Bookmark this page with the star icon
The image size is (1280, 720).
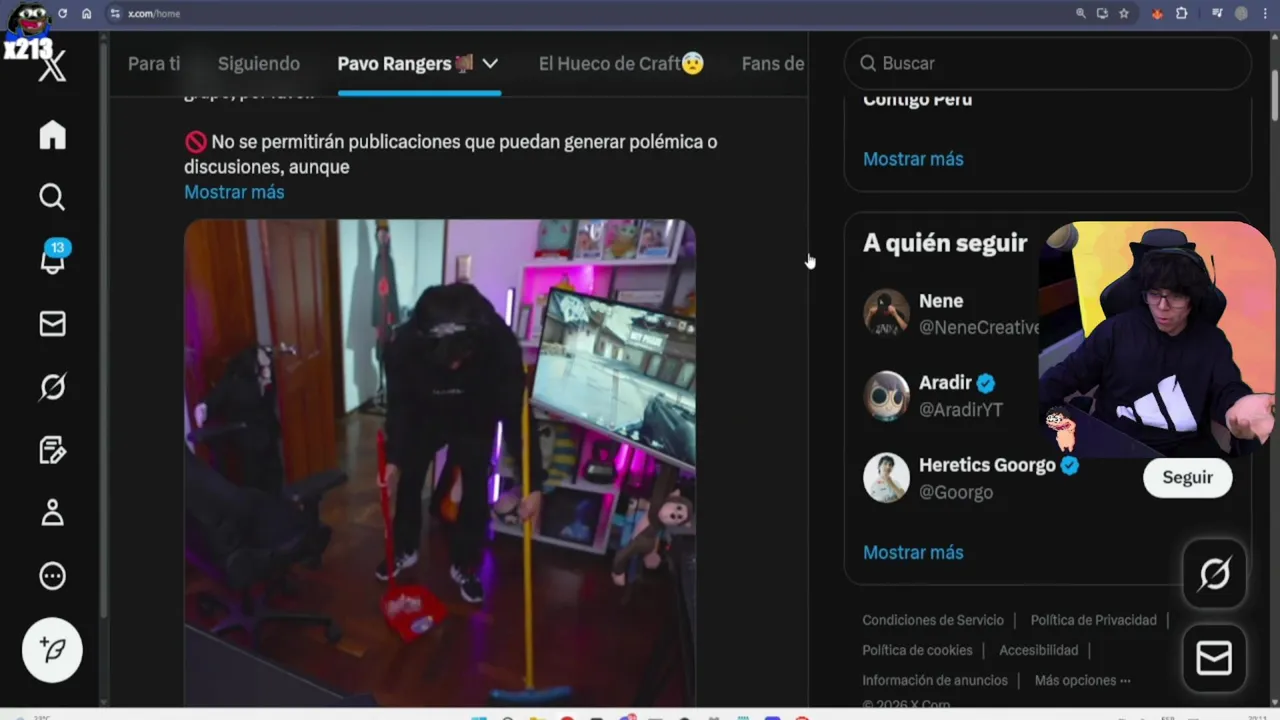tap(1124, 13)
